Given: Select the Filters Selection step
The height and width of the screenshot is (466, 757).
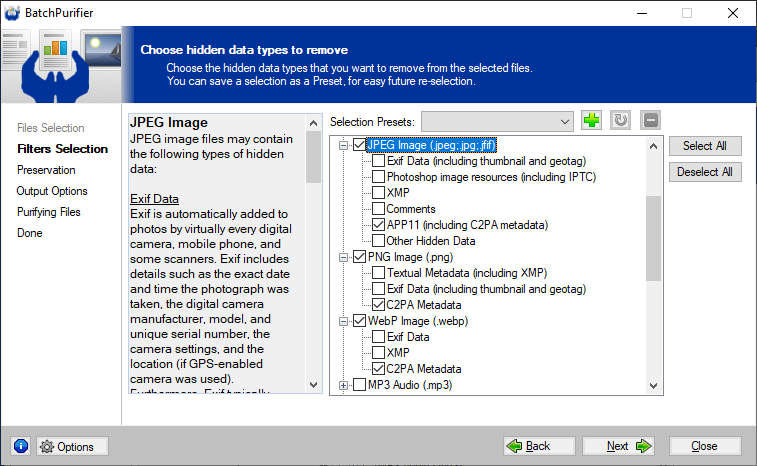Looking at the screenshot, I should tap(62, 149).
